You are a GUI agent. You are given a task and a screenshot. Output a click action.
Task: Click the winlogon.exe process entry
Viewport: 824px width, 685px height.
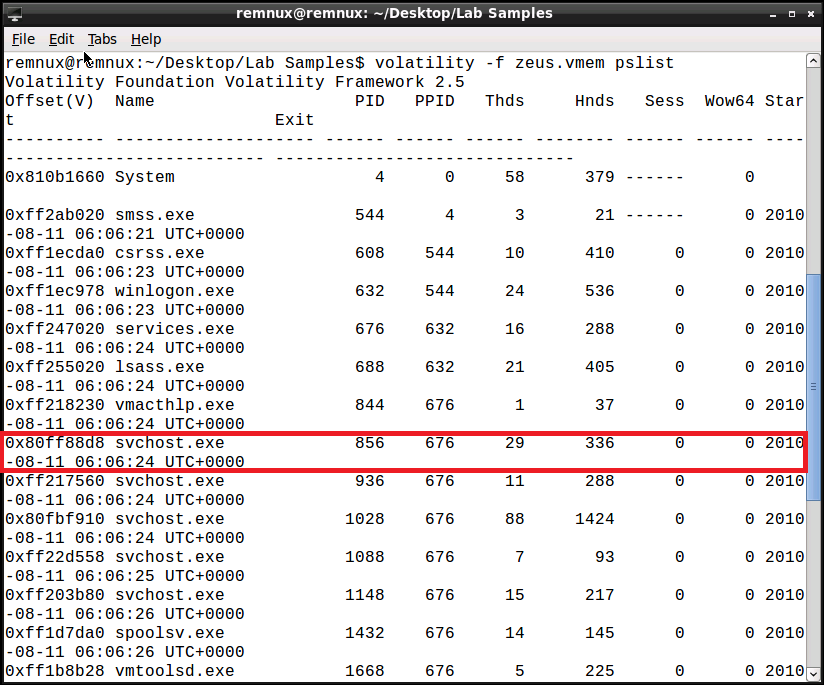(174, 291)
